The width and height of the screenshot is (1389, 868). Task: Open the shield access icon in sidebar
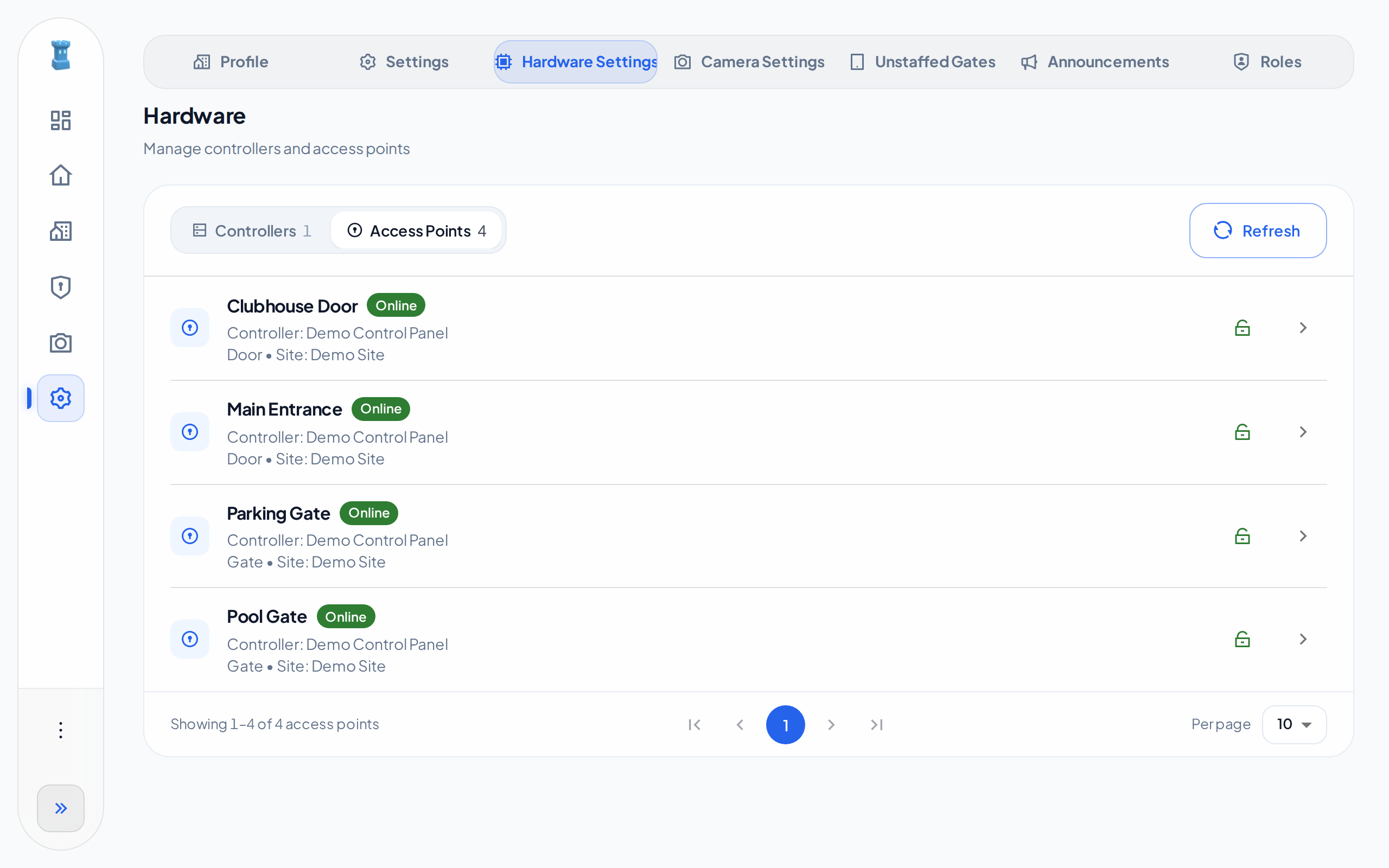coord(61,287)
